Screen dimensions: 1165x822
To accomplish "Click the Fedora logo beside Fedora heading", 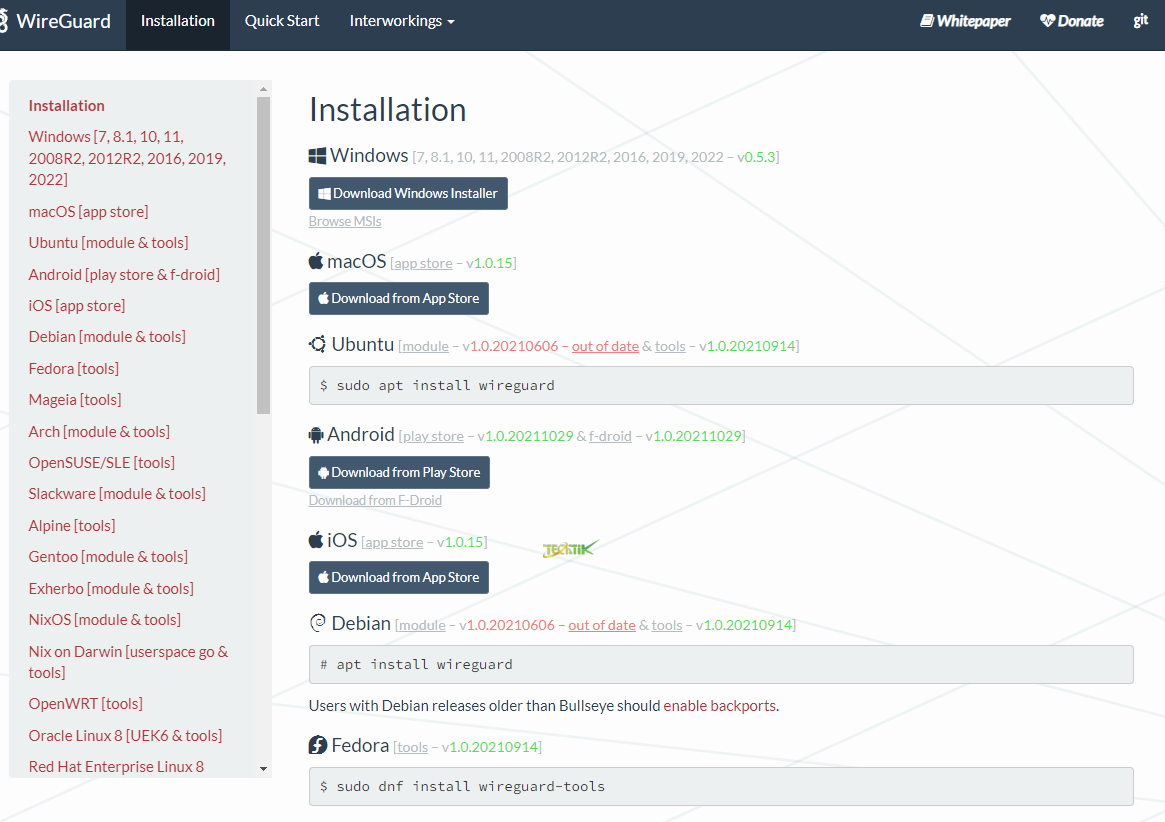I will click(x=318, y=745).
